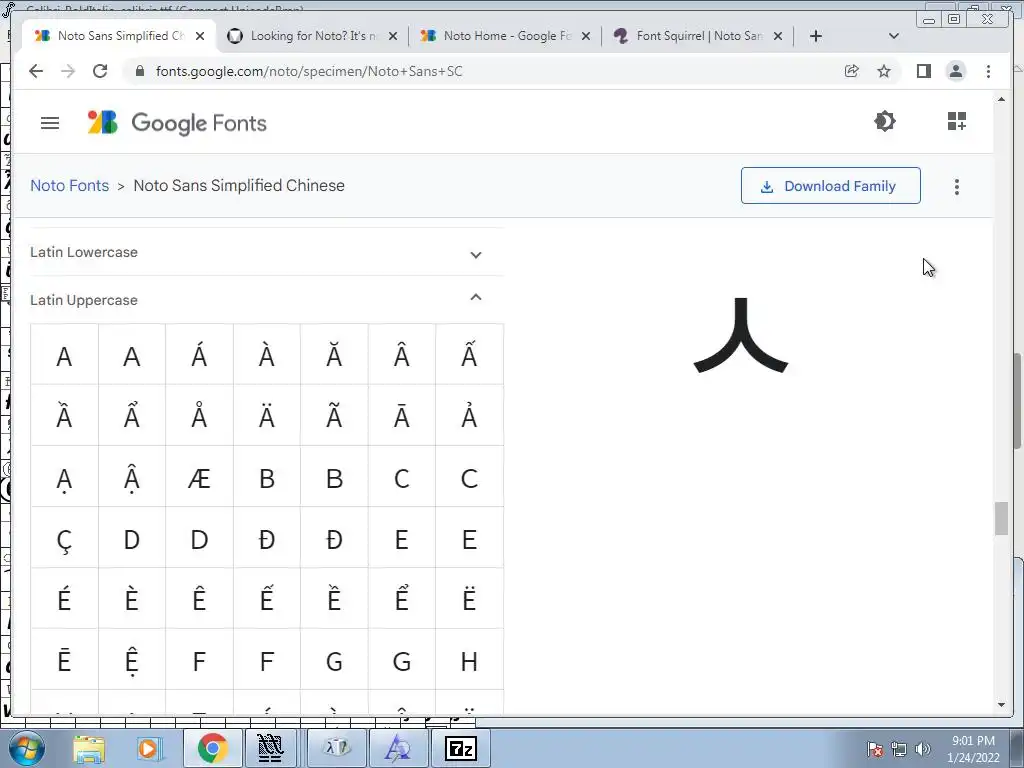The image size is (1024, 768).
Task: Select the H glyph
Action: click(469, 662)
